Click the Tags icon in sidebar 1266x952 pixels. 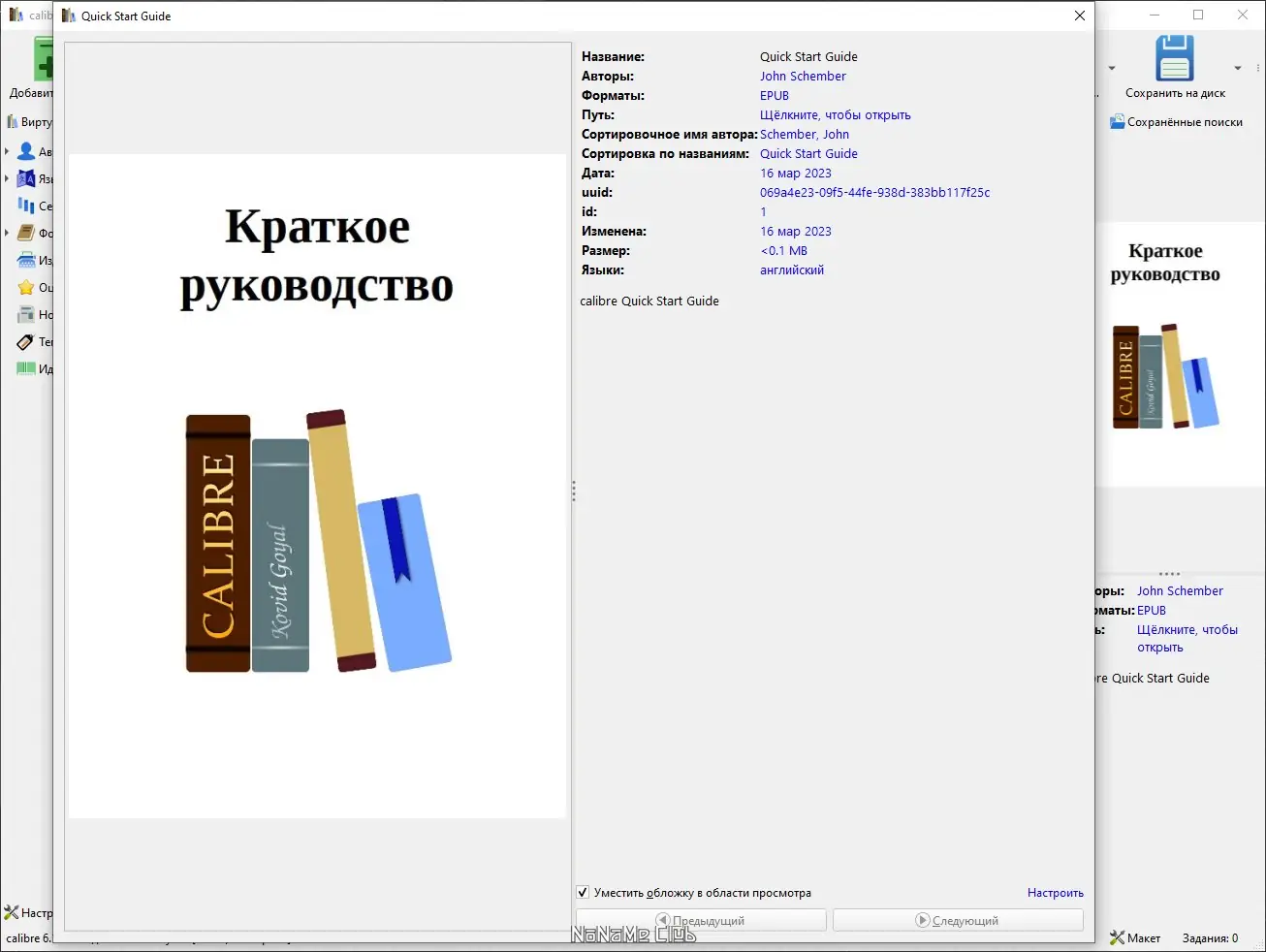tap(26, 341)
